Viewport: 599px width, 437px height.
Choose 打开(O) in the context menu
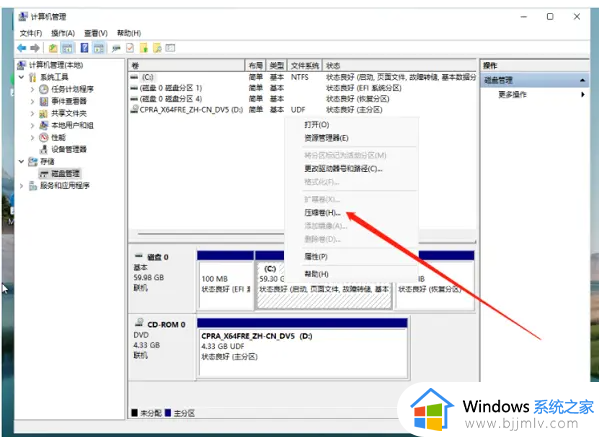[351, 125]
